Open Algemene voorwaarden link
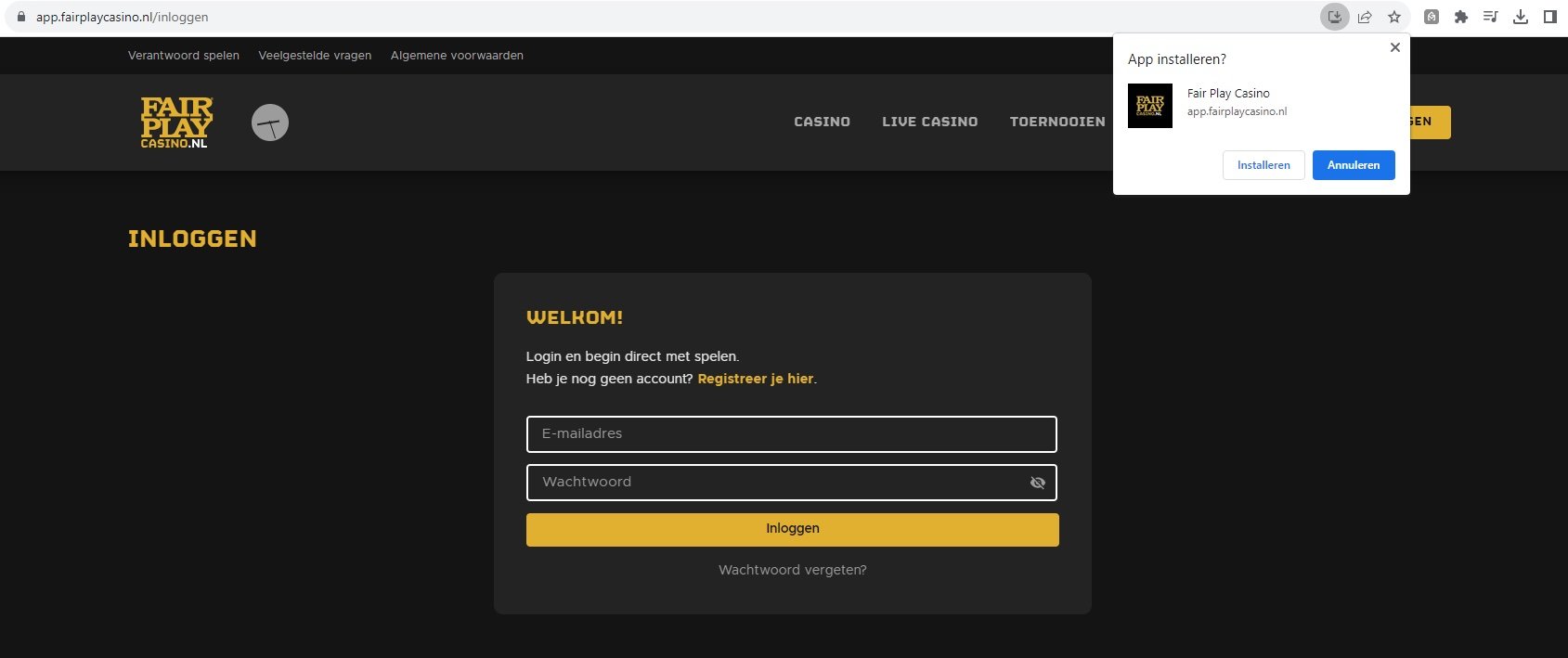This screenshot has width=1568, height=658. pos(457,56)
